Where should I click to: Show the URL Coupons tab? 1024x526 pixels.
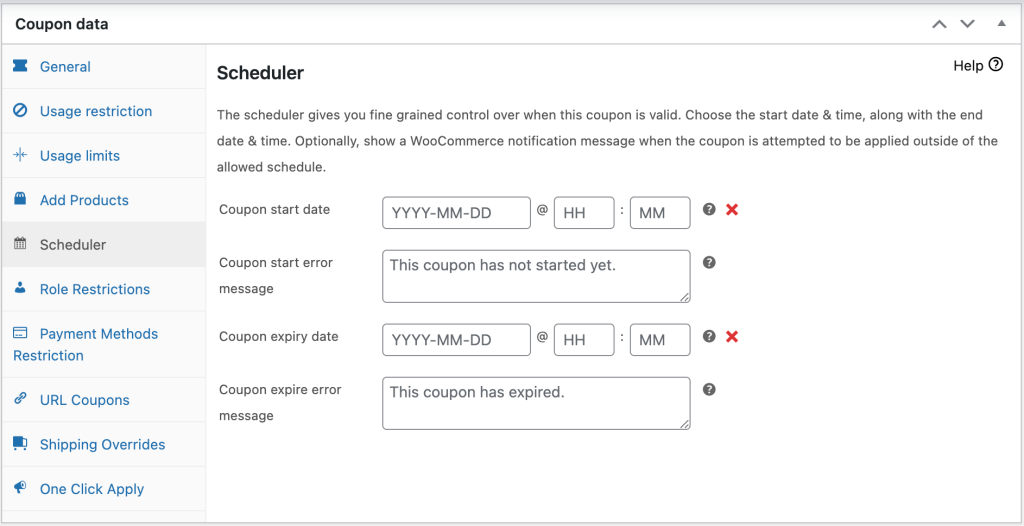click(x=84, y=400)
